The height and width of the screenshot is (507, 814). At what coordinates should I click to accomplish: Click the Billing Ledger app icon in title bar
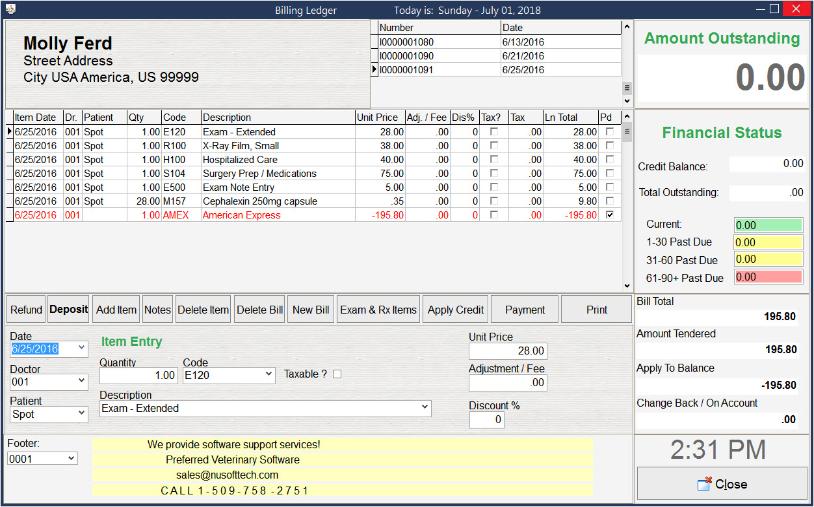point(9,9)
